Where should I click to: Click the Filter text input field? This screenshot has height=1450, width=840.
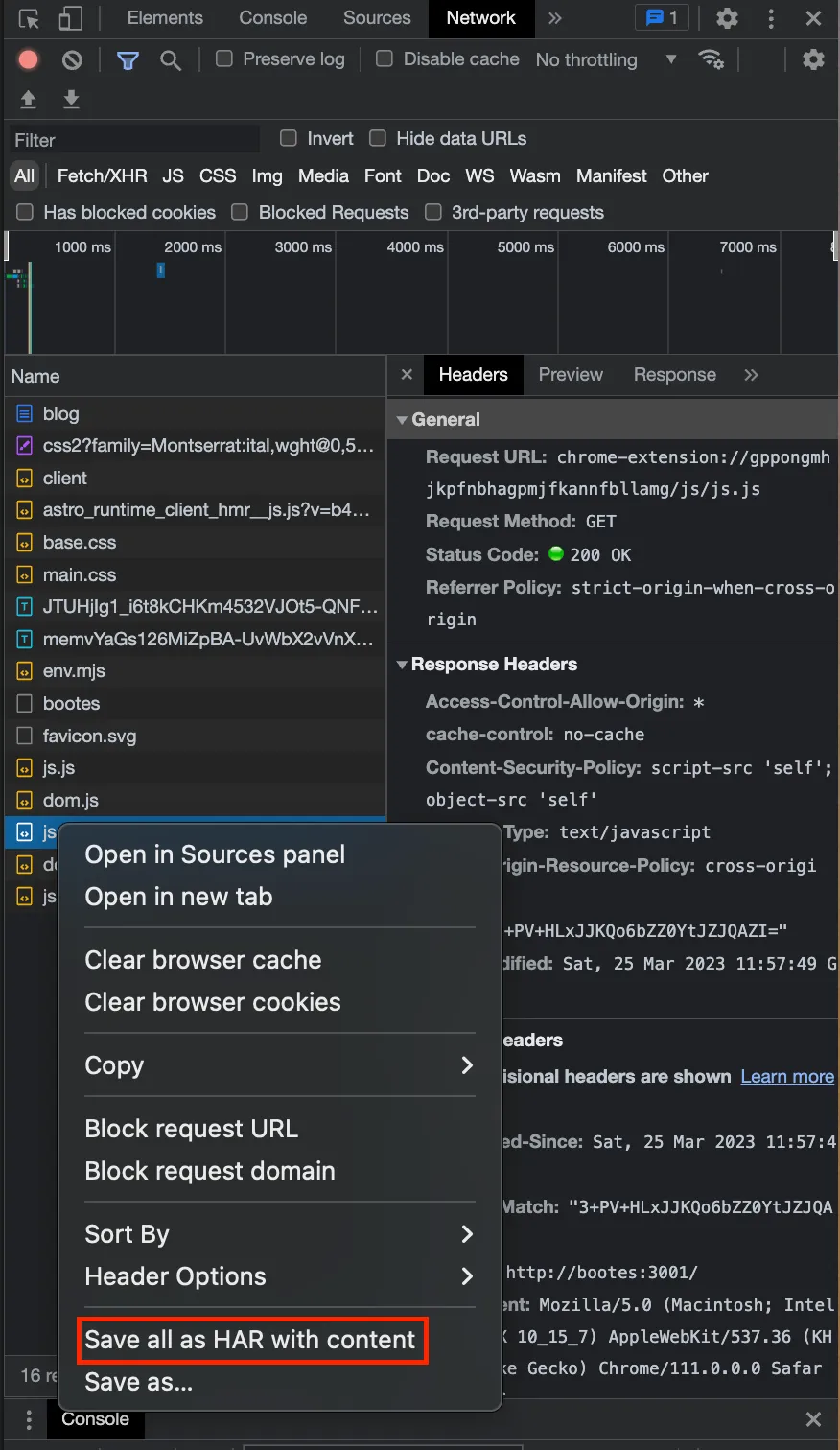(x=134, y=140)
